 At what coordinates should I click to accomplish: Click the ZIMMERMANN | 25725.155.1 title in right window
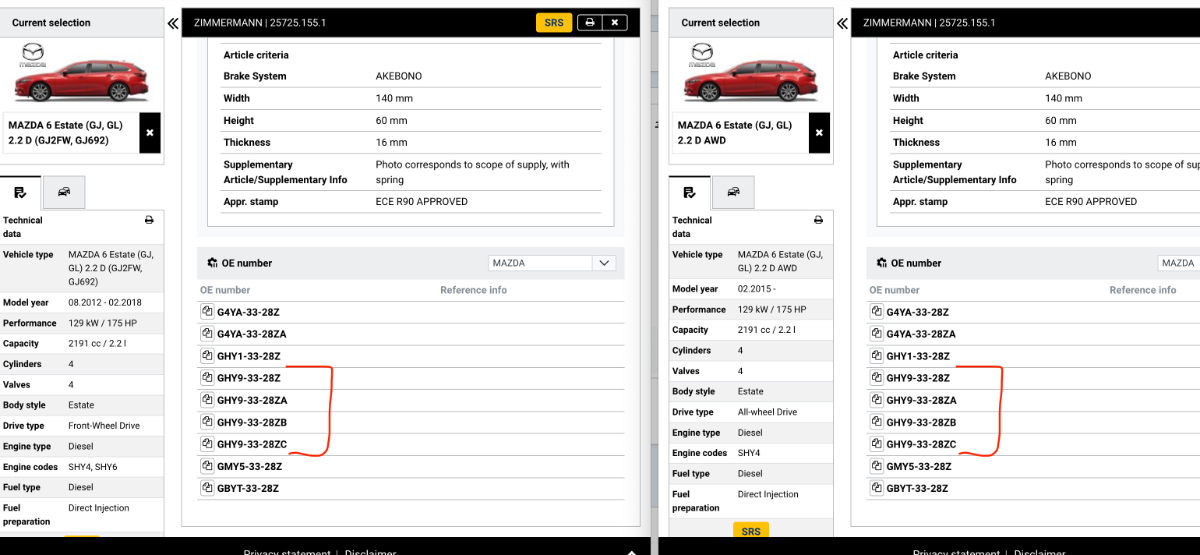click(929, 22)
